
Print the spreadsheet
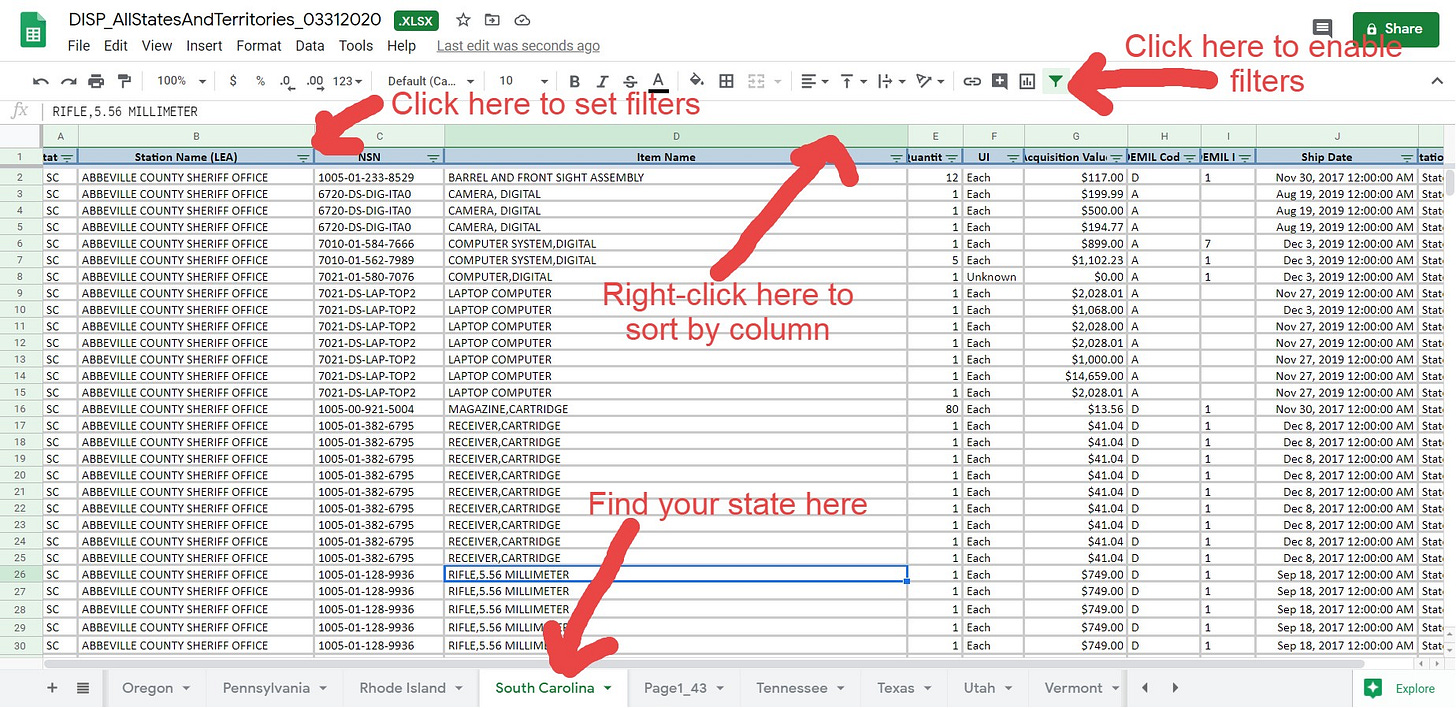96,81
